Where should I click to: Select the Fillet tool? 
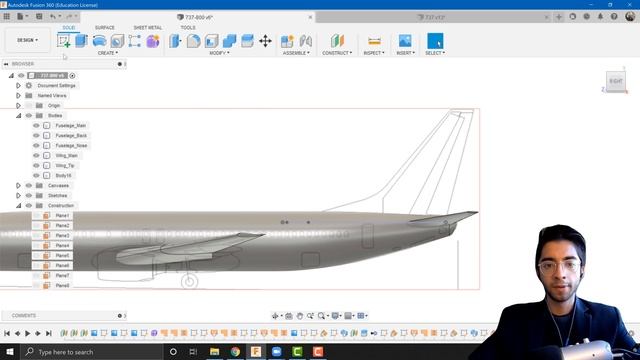point(193,41)
